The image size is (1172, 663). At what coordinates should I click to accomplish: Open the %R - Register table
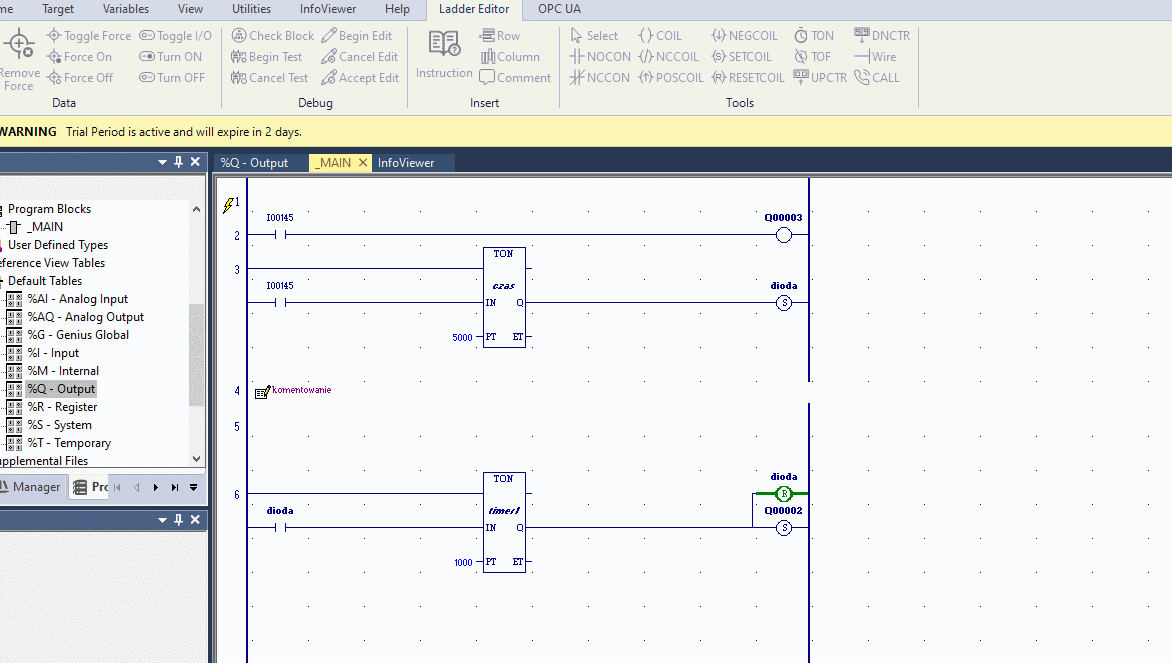[x=62, y=407]
